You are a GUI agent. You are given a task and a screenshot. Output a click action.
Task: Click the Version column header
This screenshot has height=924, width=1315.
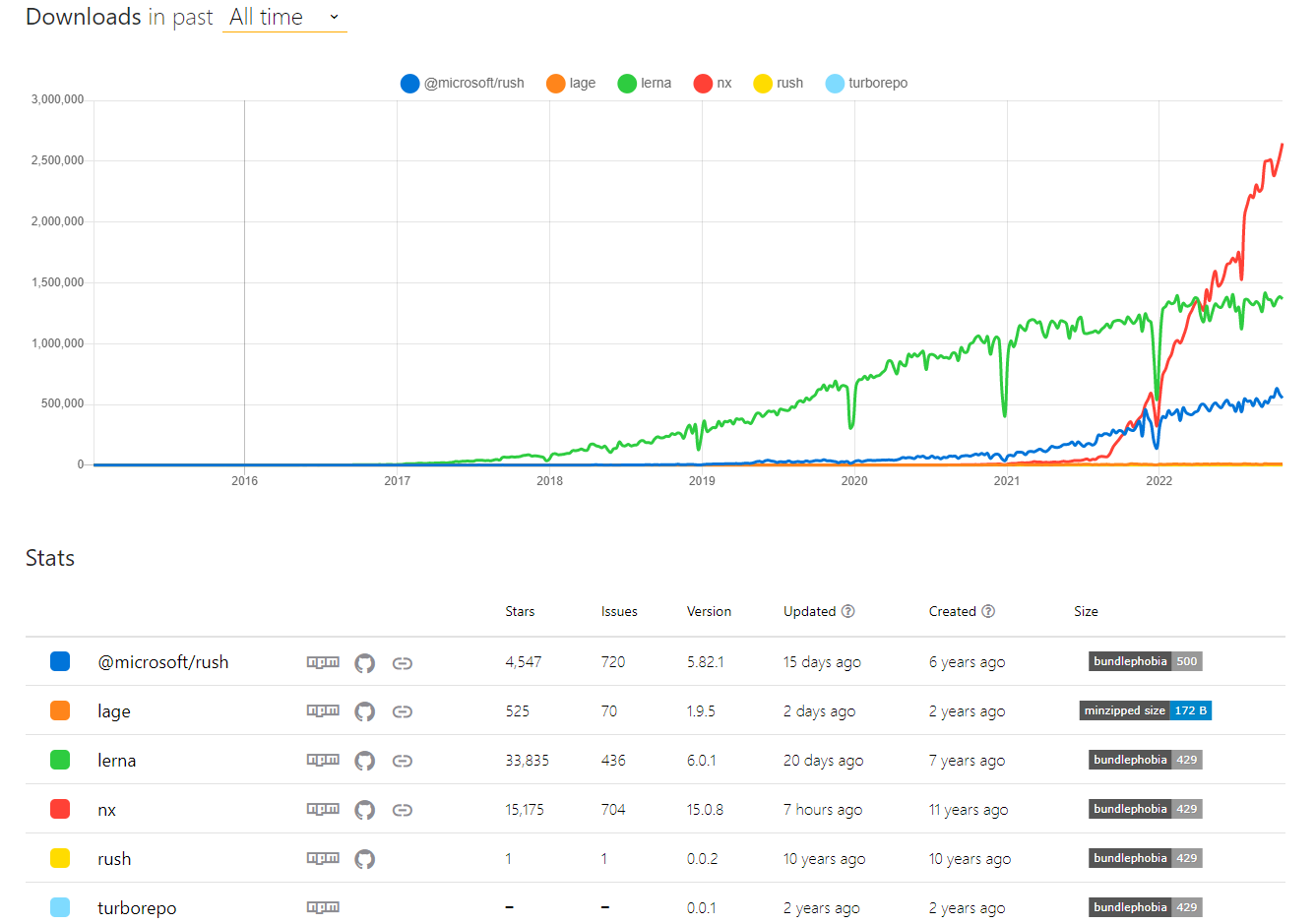[x=709, y=611]
